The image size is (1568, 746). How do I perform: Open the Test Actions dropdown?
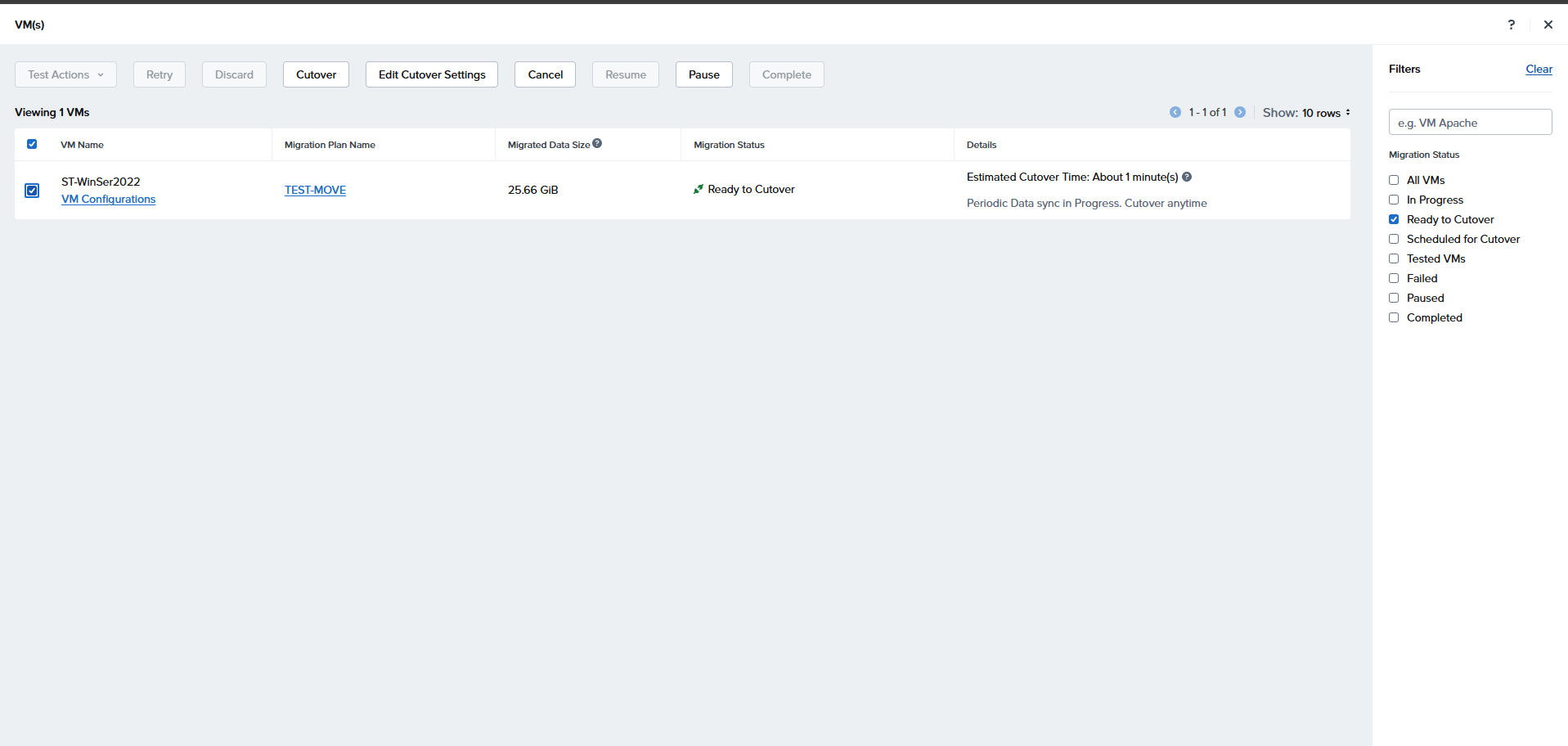tap(65, 74)
